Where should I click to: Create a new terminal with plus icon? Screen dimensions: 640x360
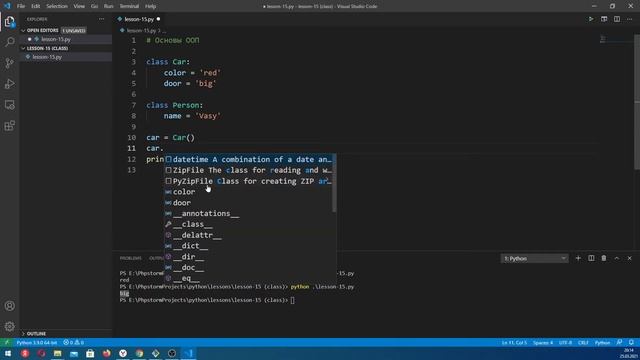(578, 258)
